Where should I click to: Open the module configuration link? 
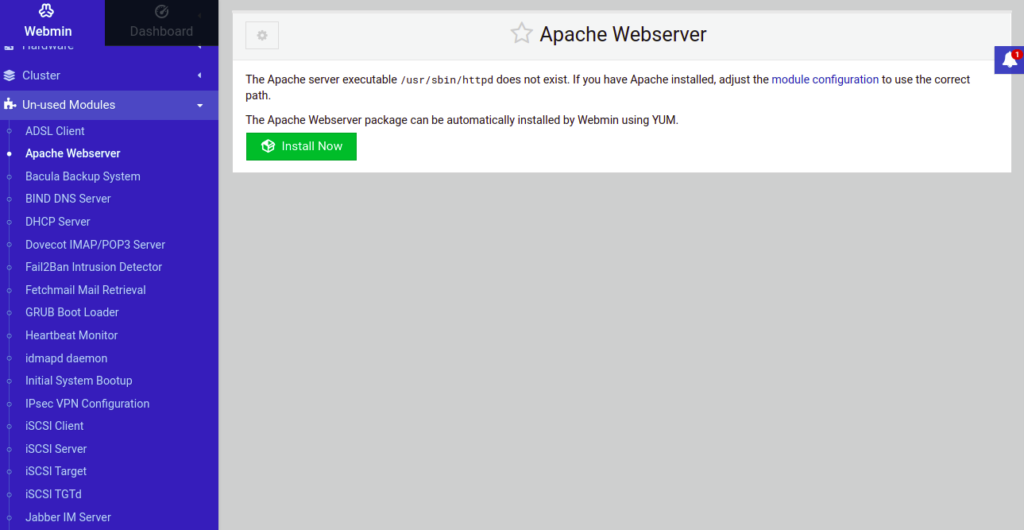click(825, 80)
